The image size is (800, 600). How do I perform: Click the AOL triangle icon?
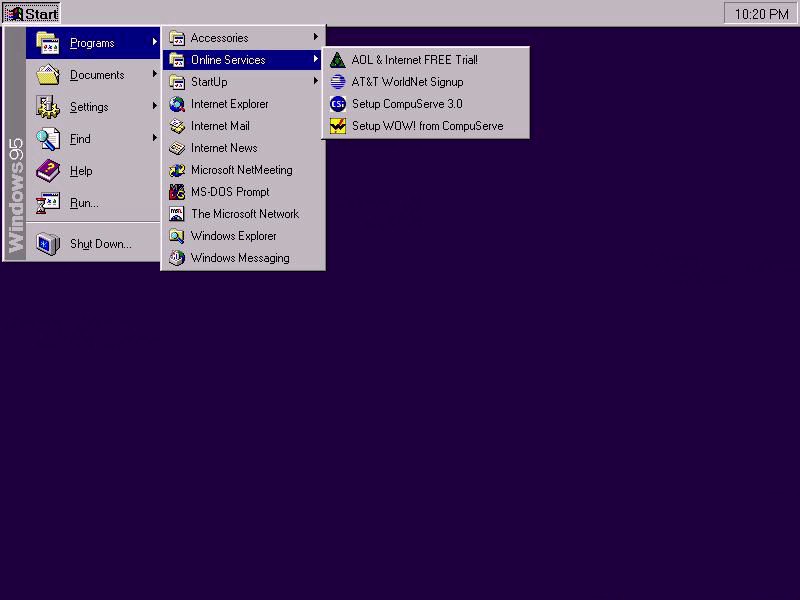pos(338,60)
